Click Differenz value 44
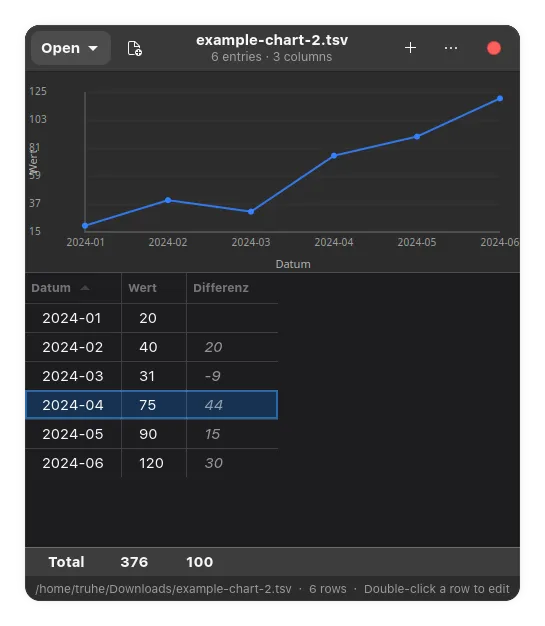Image resolution: width=545 pixels, height=626 pixels. [214, 405]
